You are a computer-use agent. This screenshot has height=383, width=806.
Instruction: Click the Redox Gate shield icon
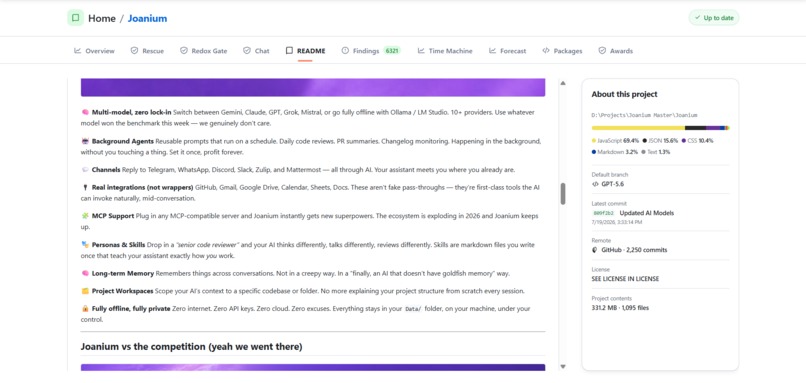point(184,50)
